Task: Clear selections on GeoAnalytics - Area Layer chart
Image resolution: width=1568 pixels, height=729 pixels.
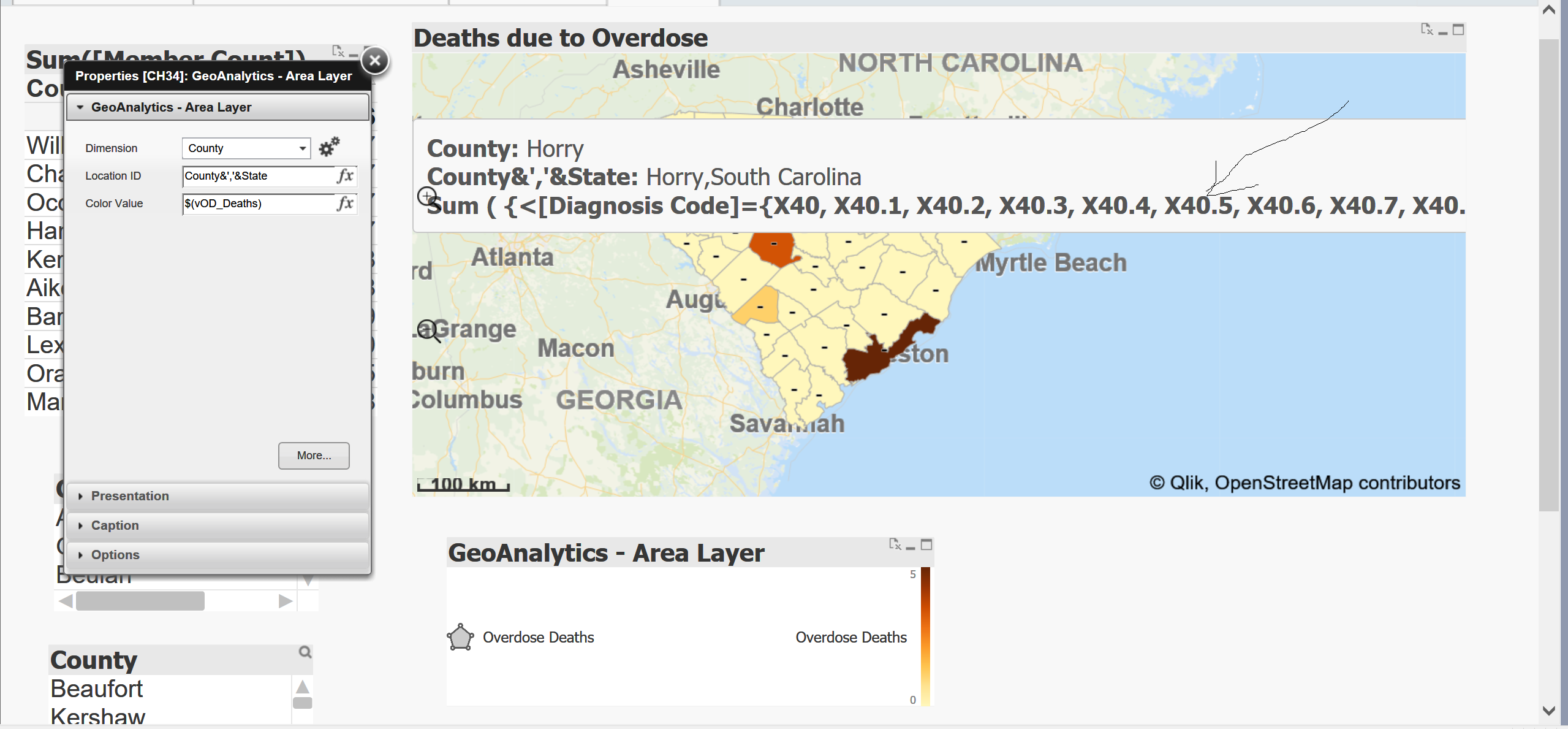Action: [x=894, y=545]
